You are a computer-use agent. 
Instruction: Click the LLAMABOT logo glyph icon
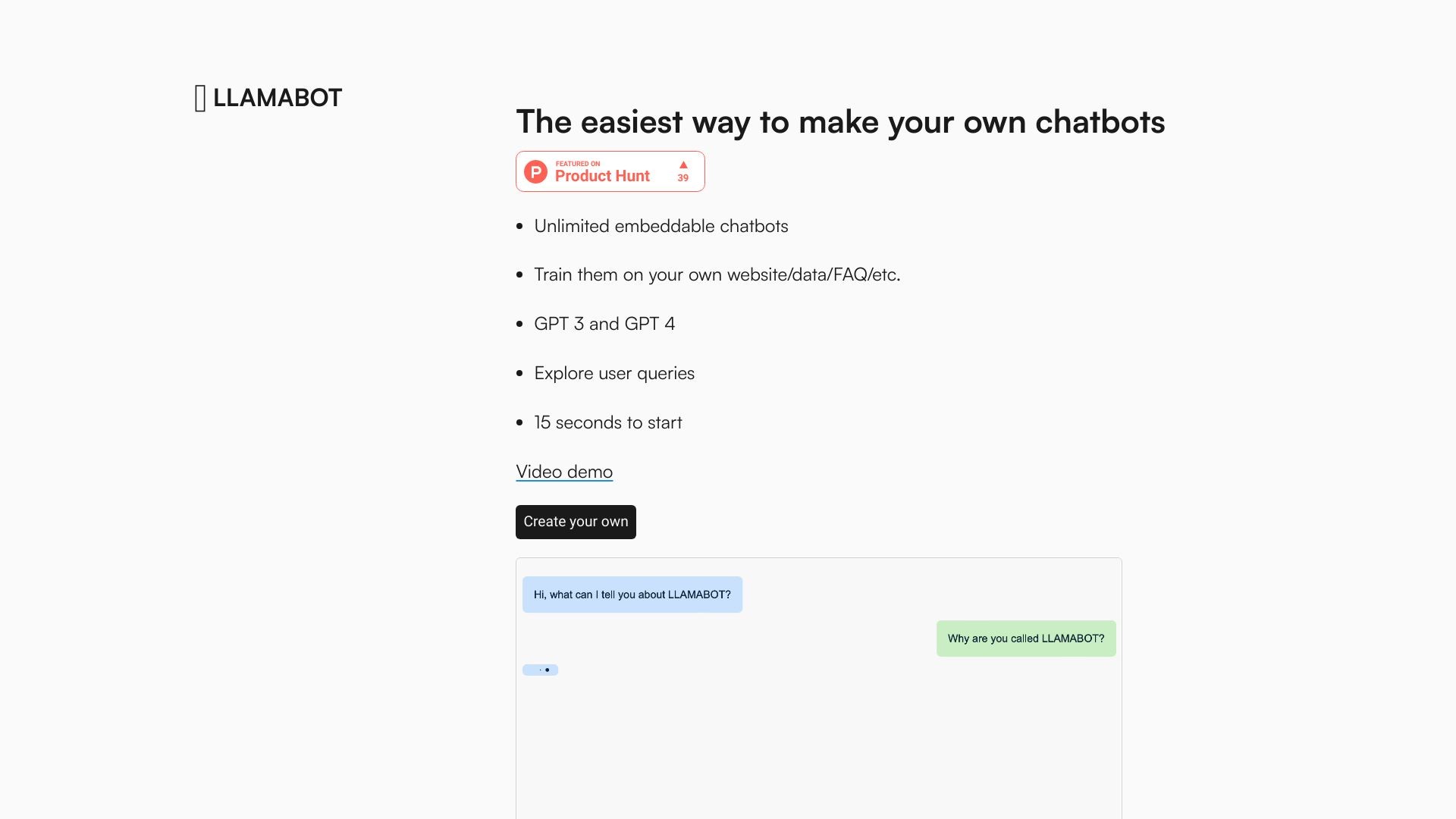tap(200, 99)
